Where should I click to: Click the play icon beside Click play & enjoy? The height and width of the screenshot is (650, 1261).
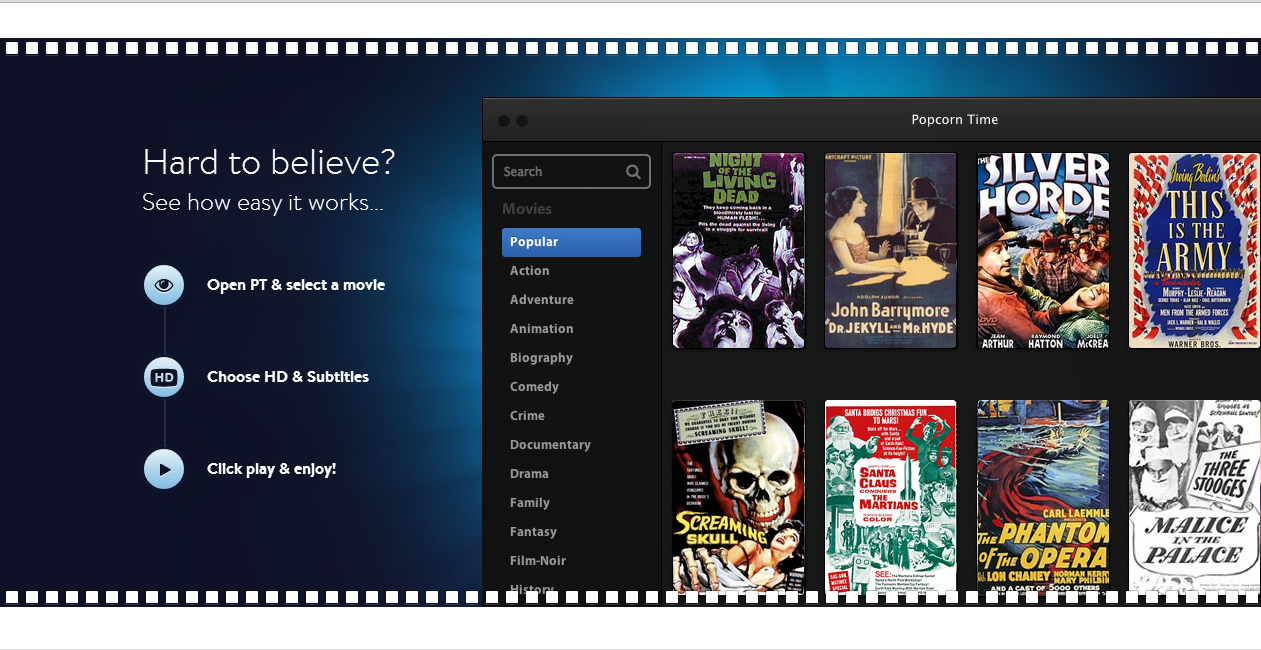point(164,469)
